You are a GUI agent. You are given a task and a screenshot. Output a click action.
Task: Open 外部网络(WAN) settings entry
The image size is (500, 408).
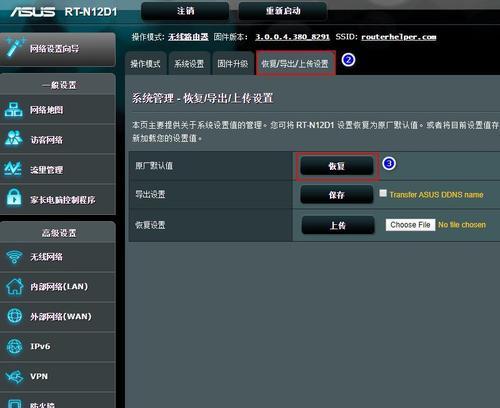click(58, 316)
